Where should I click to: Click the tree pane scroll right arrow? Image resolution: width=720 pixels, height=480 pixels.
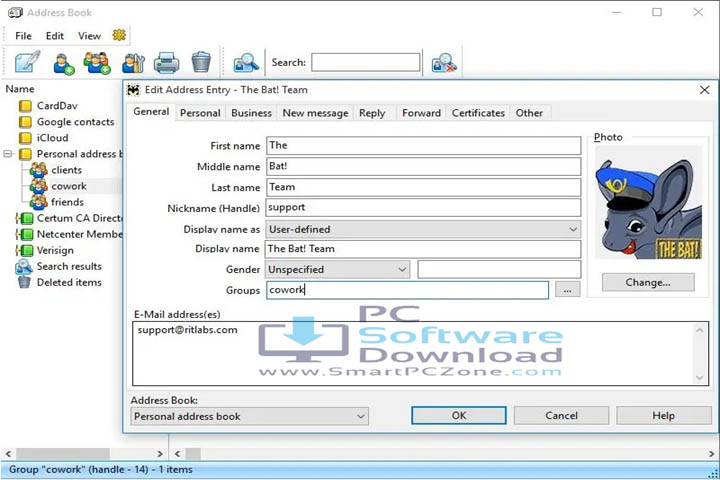point(159,454)
